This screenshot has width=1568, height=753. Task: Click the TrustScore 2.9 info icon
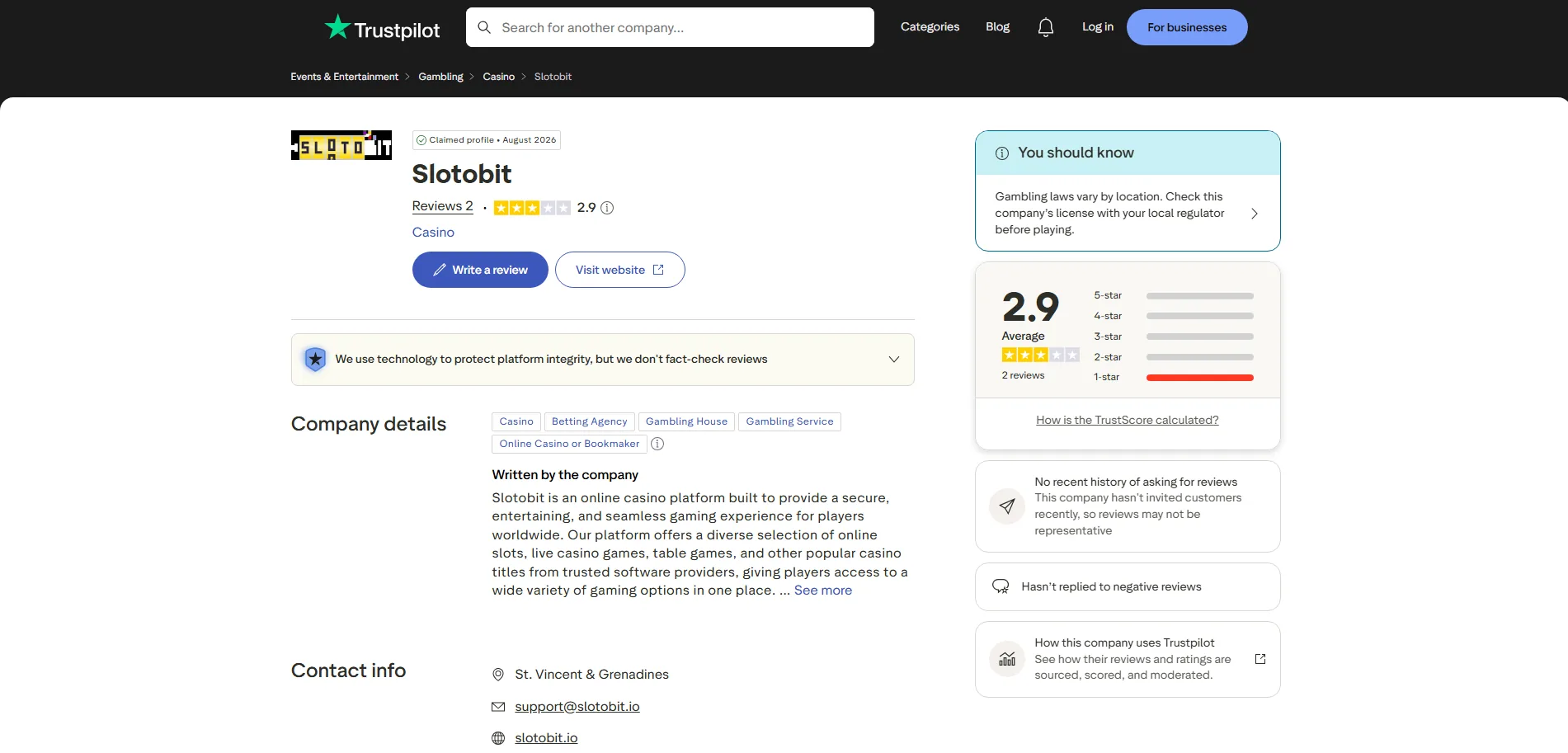[x=607, y=208]
